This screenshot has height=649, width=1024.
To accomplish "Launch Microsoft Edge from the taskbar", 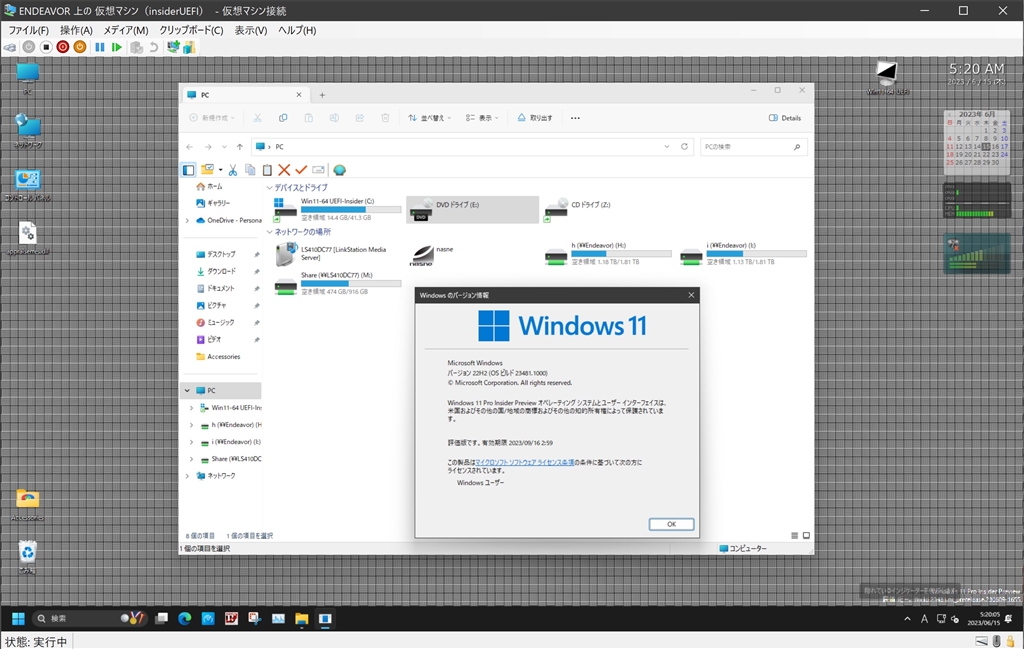I will pyautogui.click(x=185, y=618).
